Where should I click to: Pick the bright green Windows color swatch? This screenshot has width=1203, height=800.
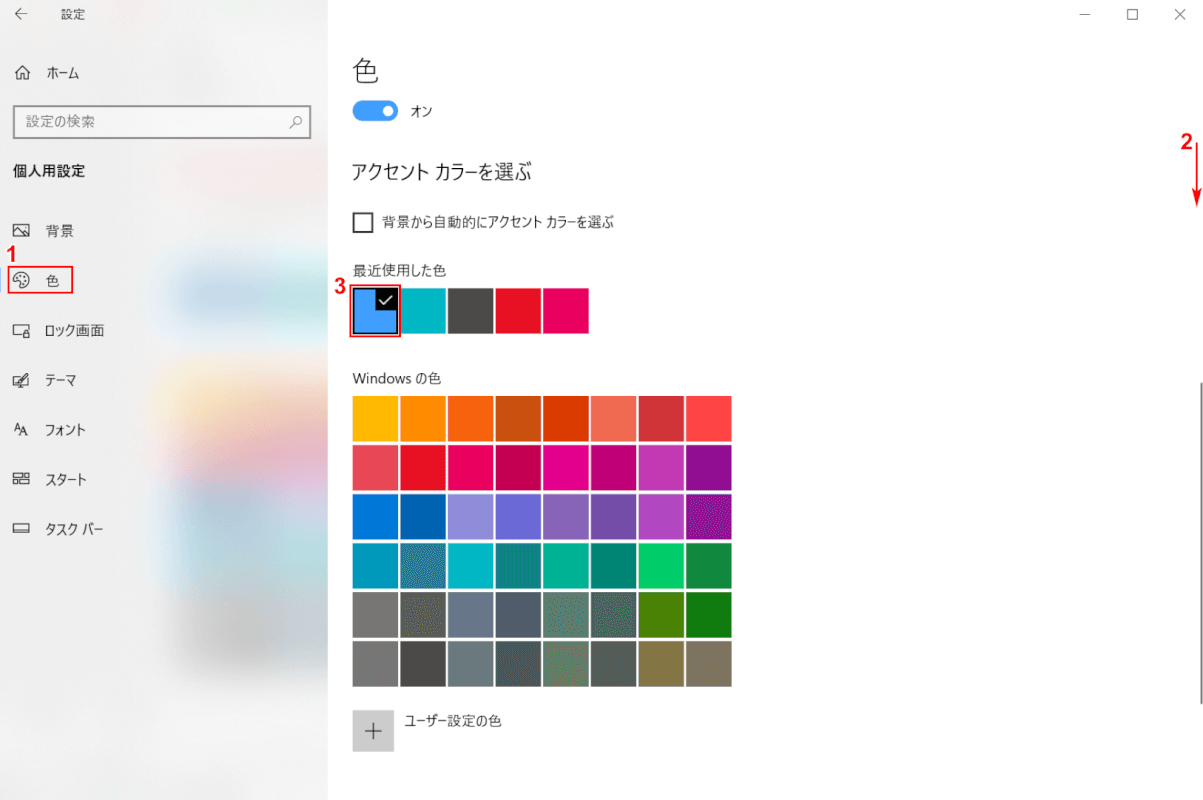tap(661, 565)
